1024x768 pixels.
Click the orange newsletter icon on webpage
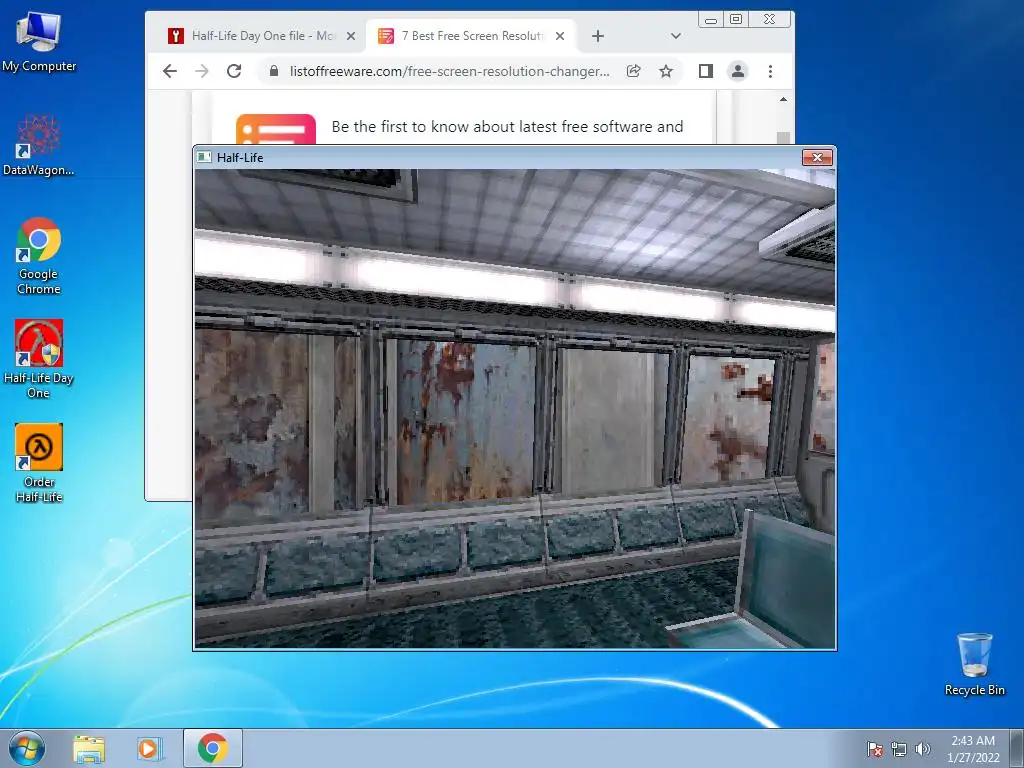click(276, 129)
